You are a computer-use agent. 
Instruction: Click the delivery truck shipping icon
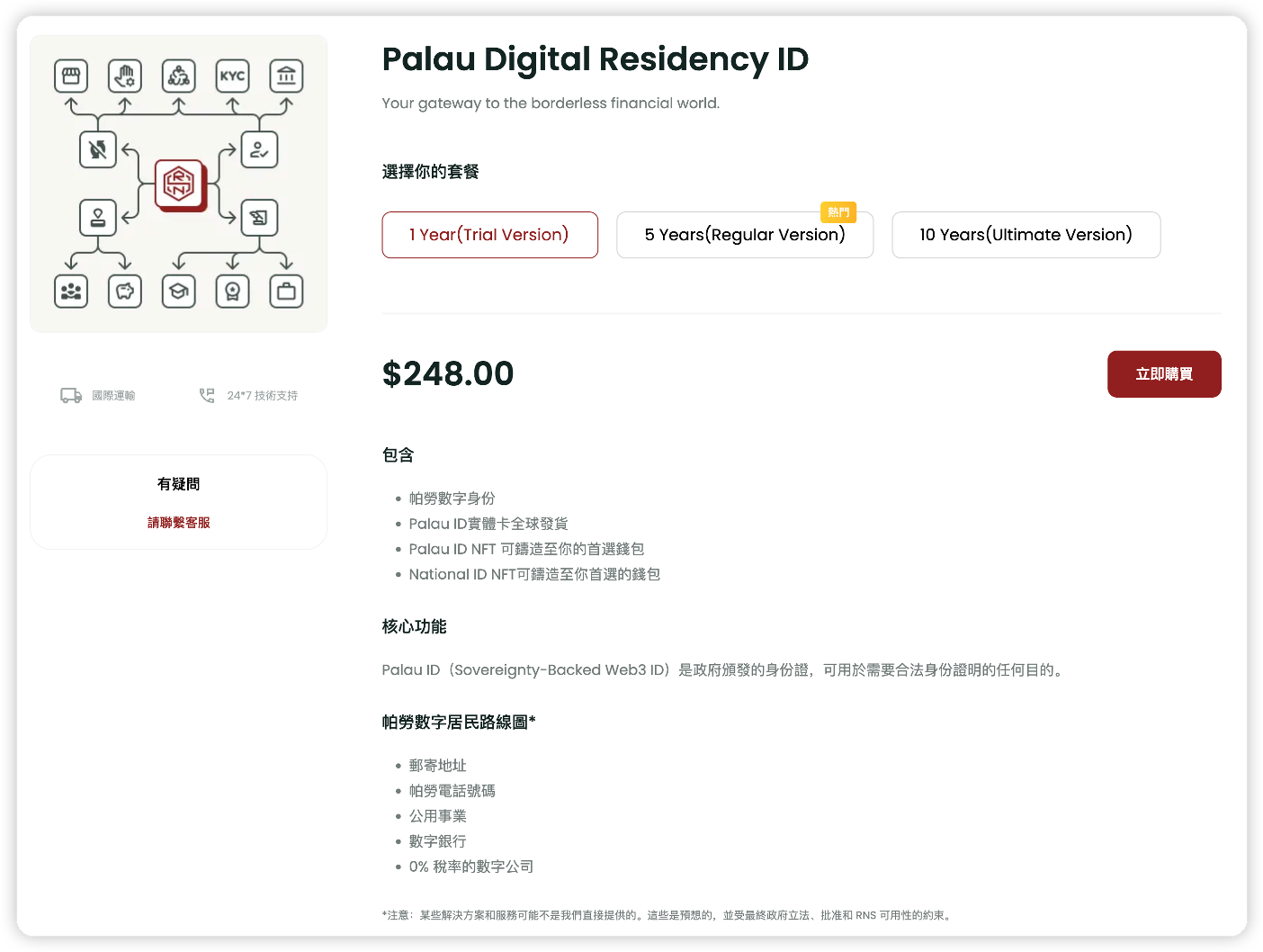click(71, 396)
